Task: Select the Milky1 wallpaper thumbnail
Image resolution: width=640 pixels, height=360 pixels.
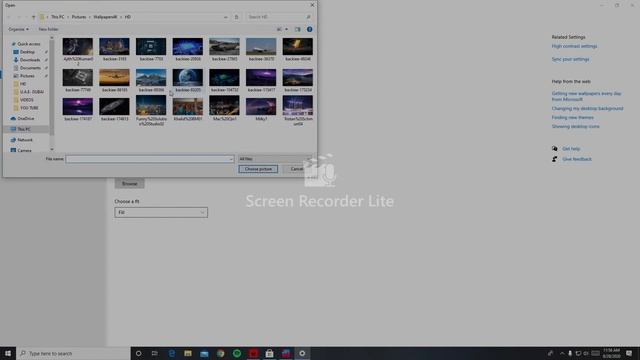Action: point(261,106)
